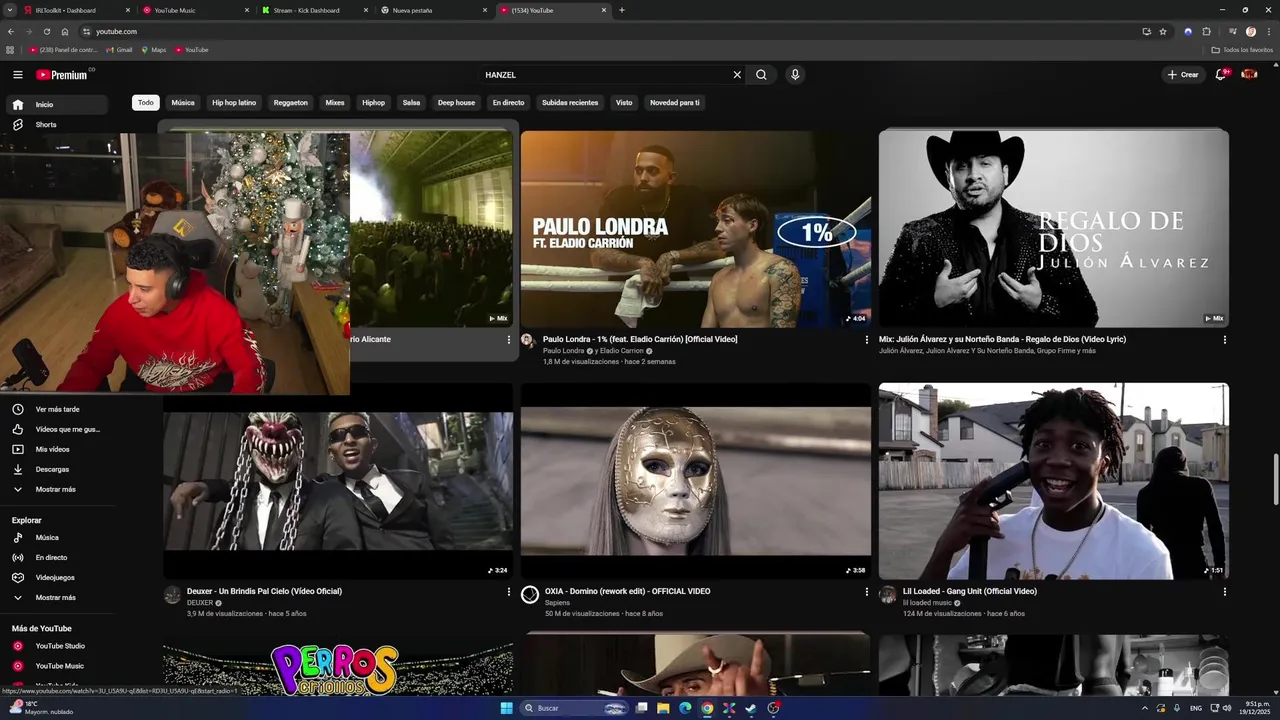Open Chrome extensions puzzle icon
The width and height of the screenshot is (1280, 720).
click(x=1206, y=31)
